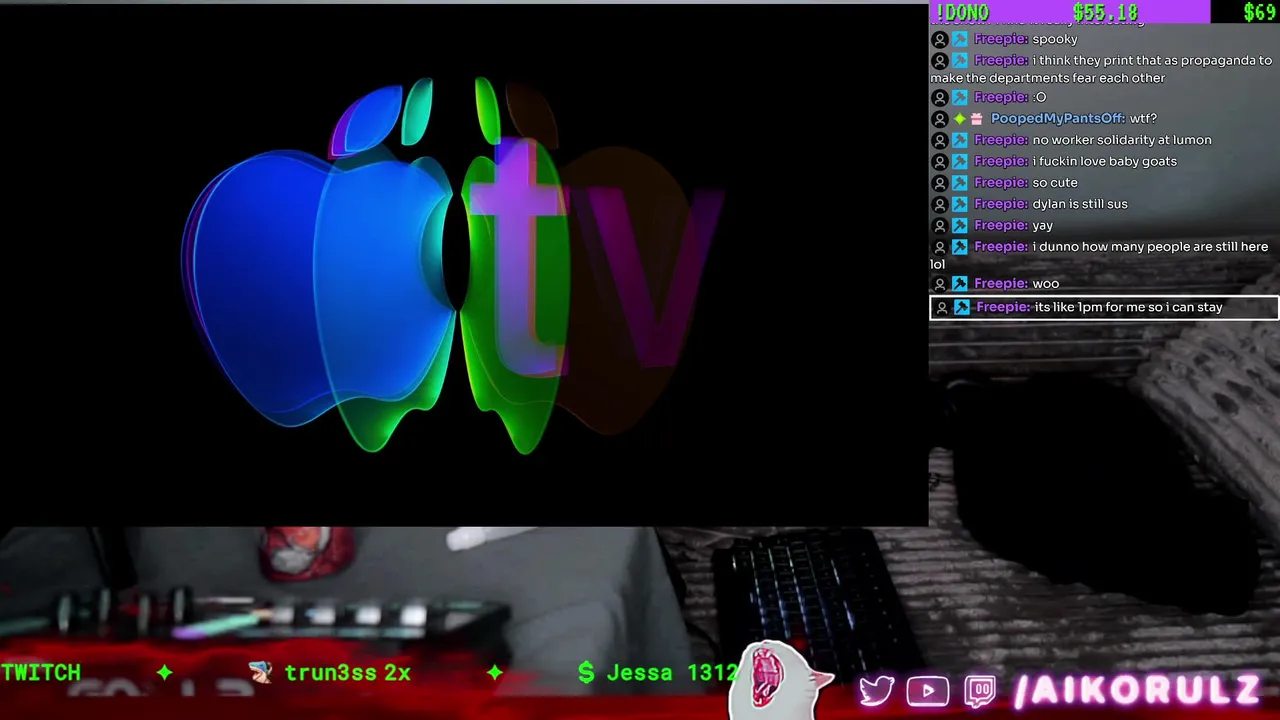Click the blue badge on the ':O' message
Image resolution: width=1280 pixels, height=720 pixels.
(960, 98)
